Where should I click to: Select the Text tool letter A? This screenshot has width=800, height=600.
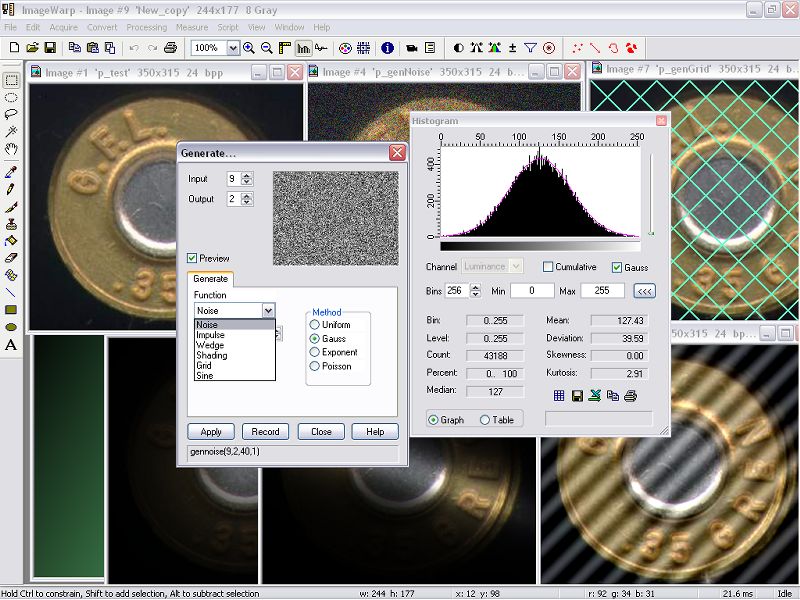pos(11,345)
